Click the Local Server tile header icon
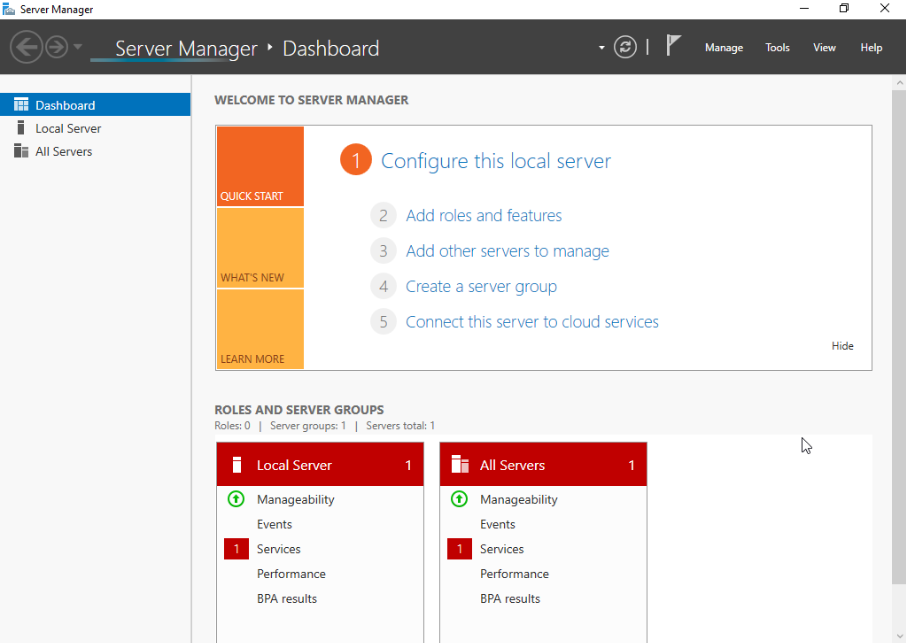Image resolution: width=906 pixels, height=643 pixels. pyautogui.click(x=236, y=464)
